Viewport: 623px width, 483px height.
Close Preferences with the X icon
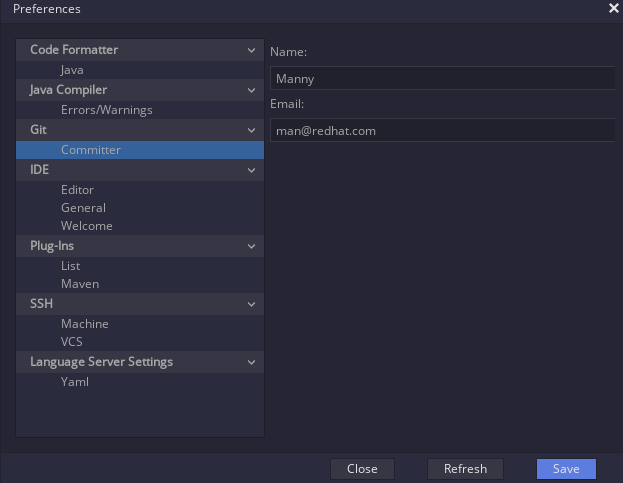613,8
